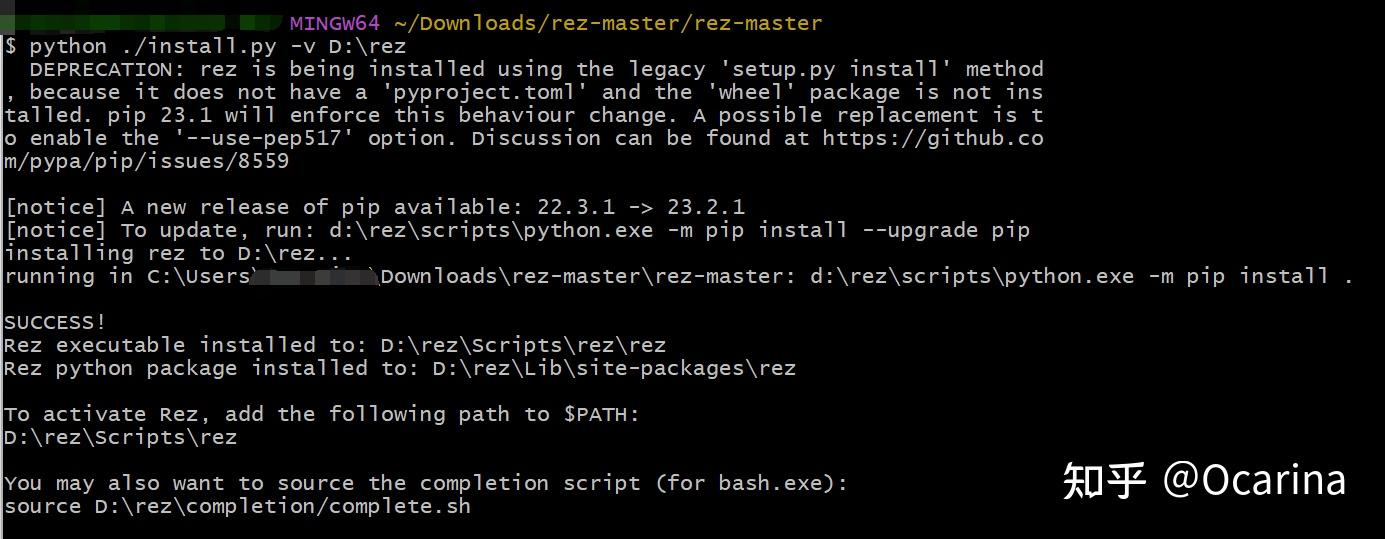Click the 知乎 @Ocarina watermark
Screen dimensions: 1385x539
click(x=1204, y=480)
